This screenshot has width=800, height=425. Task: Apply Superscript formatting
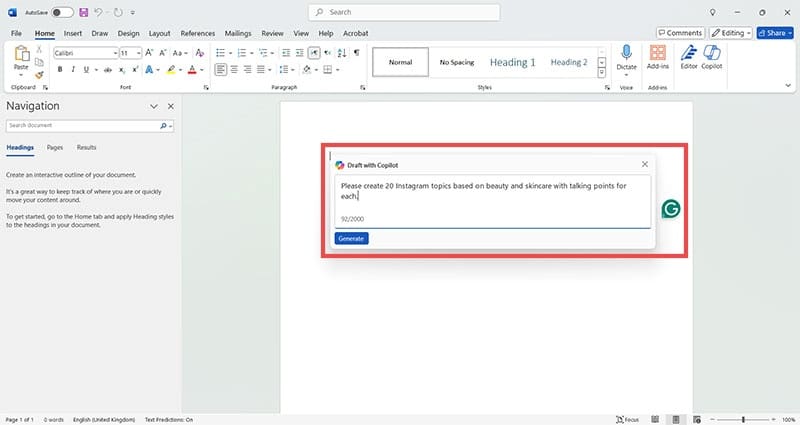click(x=135, y=69)
